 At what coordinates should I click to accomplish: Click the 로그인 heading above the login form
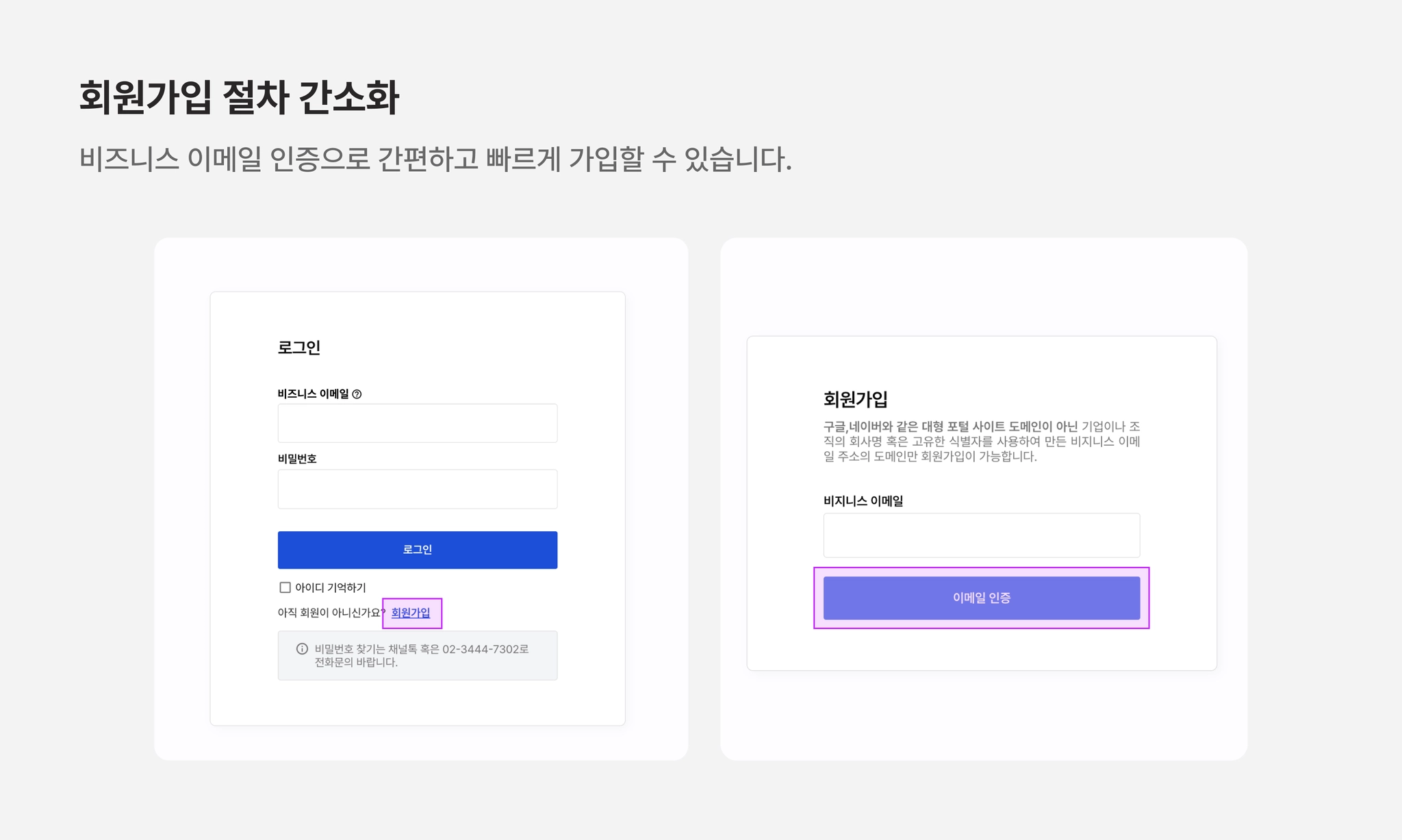click(x=298, y=348)
